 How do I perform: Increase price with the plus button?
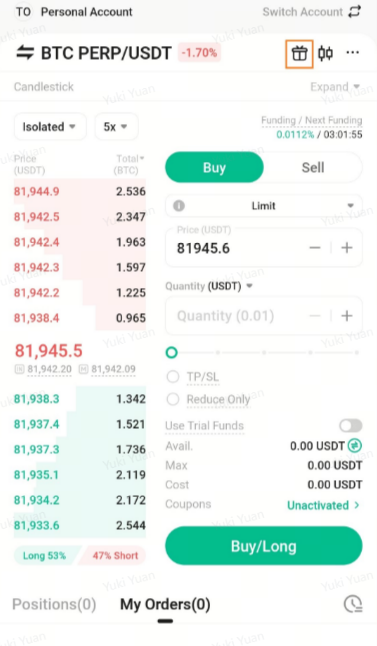click(x=347, y=248)
